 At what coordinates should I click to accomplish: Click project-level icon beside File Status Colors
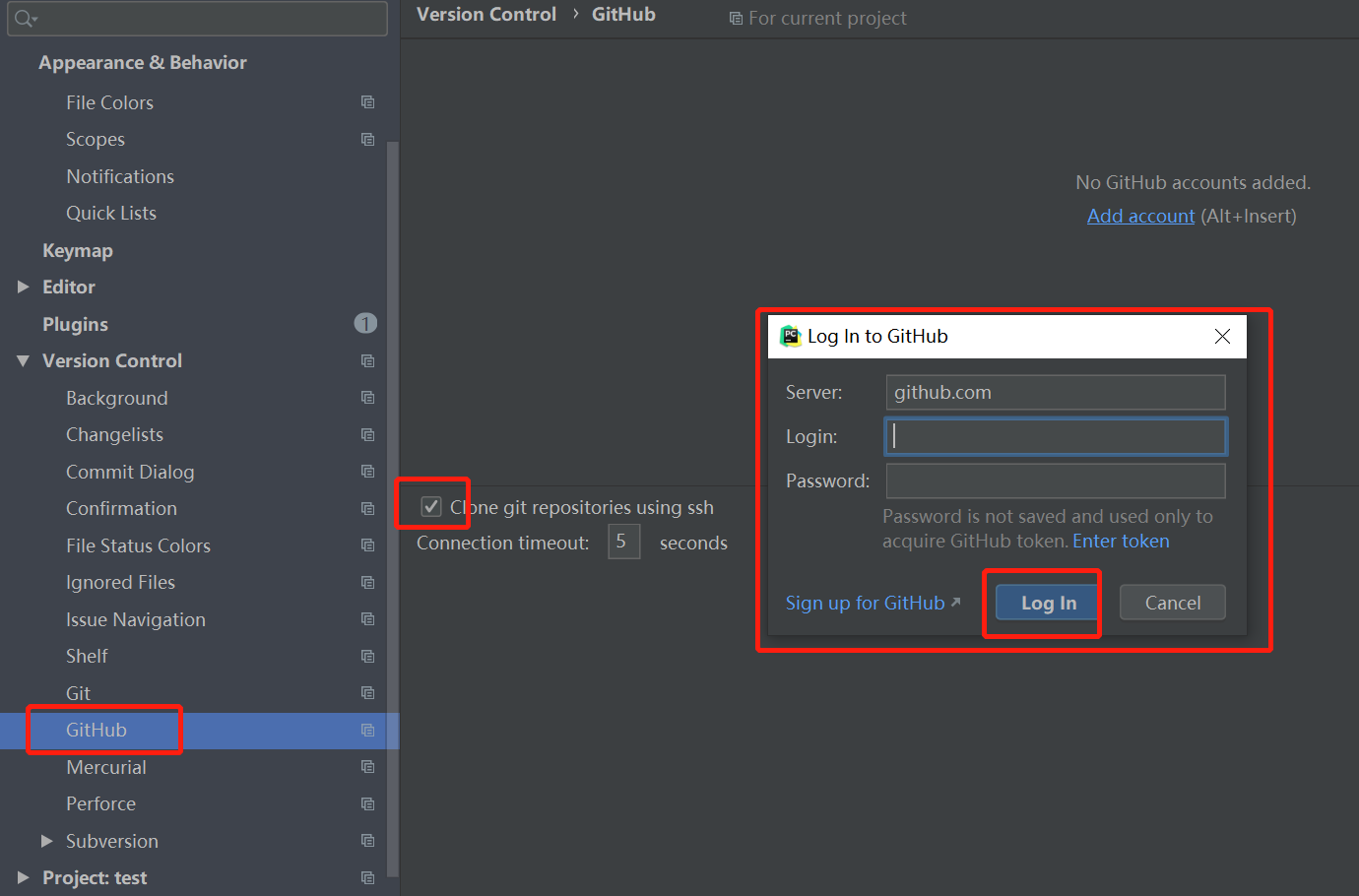click(368, 545)
